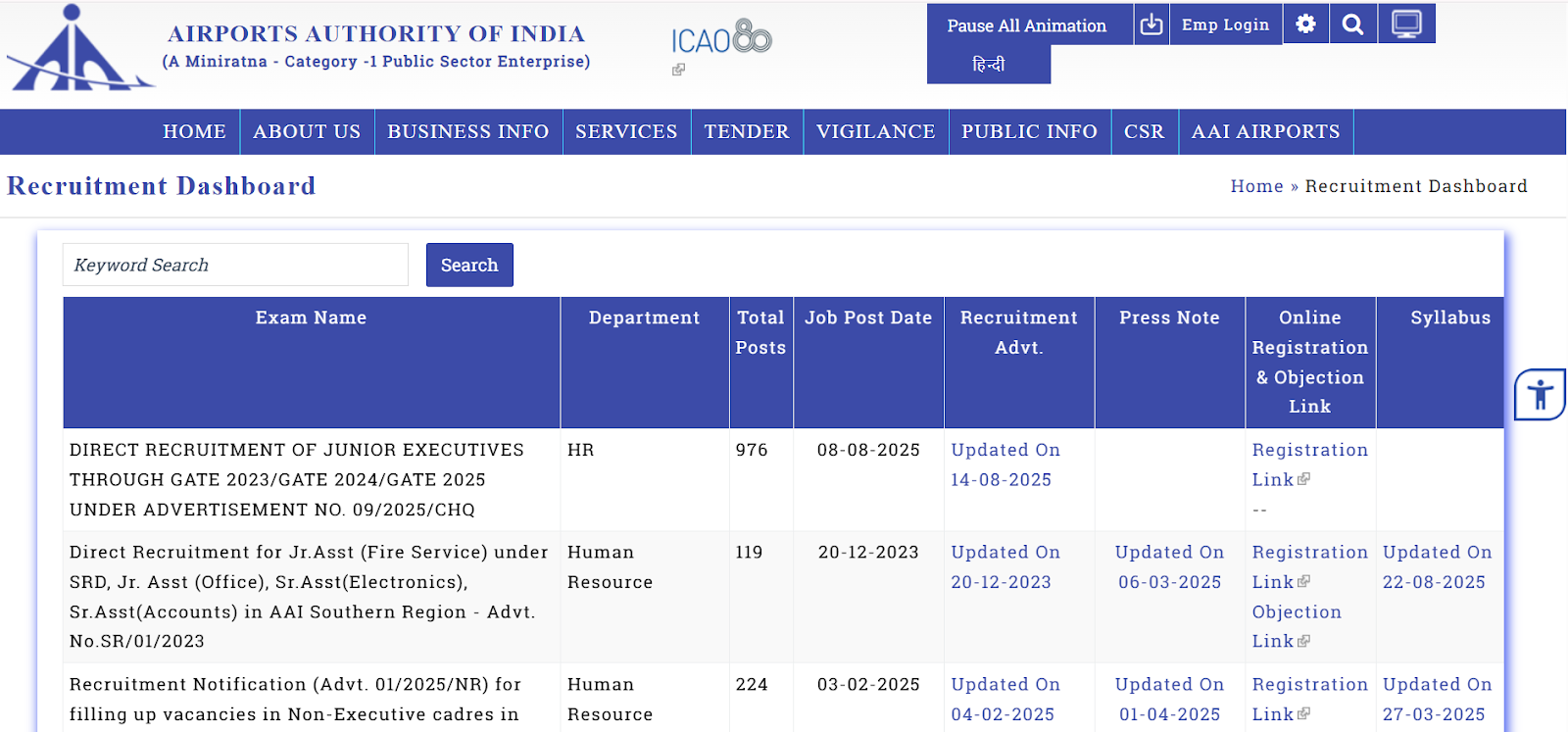1568x732 pixels.
Task: Open advt Updated On 20-12-2023 link
Action: point(1005,566)
